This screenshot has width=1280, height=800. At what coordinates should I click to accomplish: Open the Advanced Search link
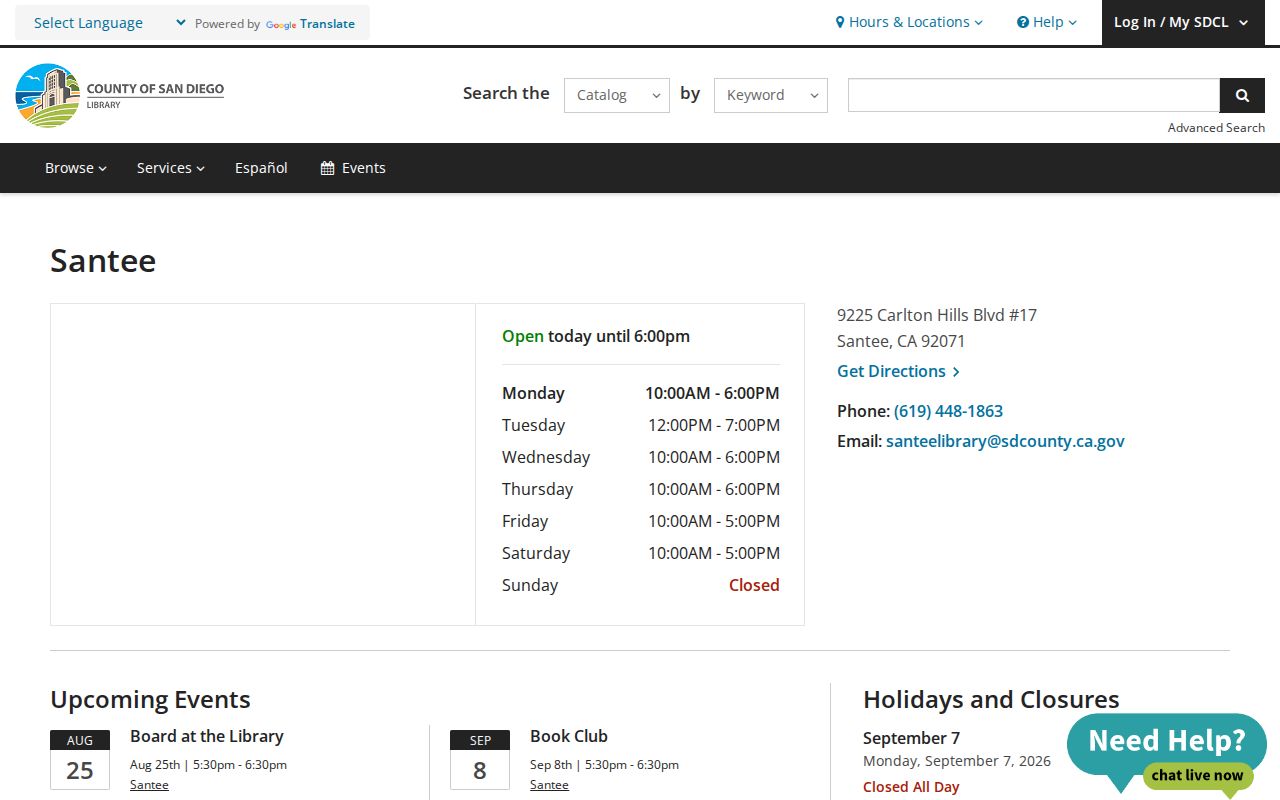pyautogui.click(x=1216, y=127)
